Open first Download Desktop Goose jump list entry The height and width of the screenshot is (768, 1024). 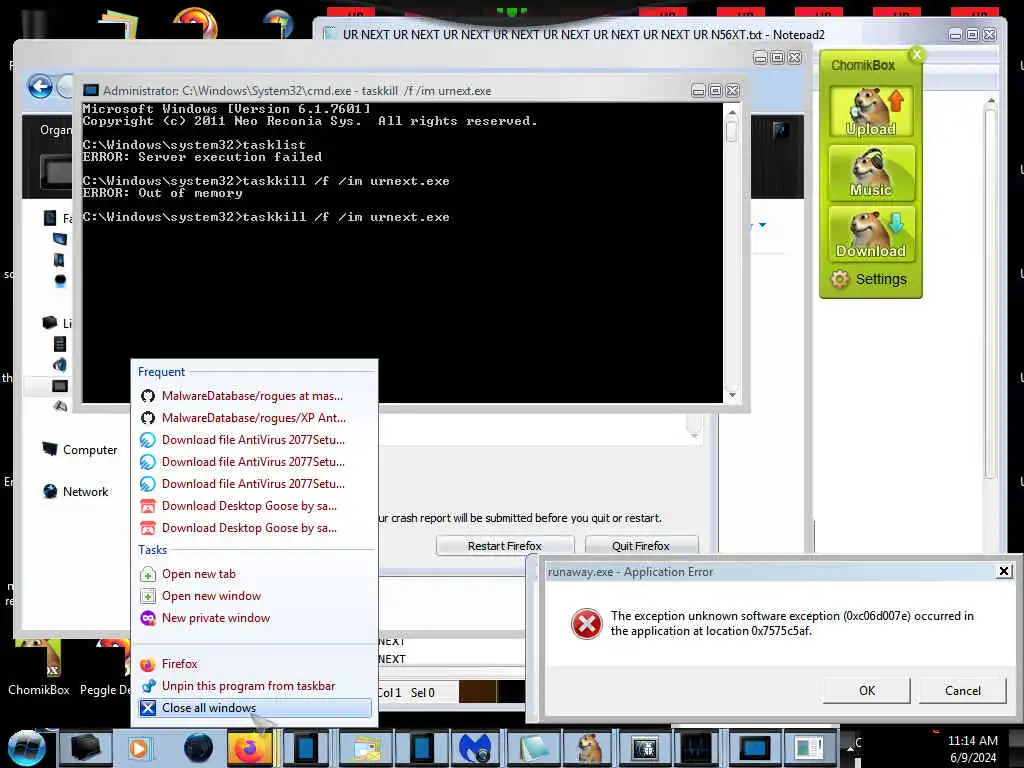click(x=253, y=506)
